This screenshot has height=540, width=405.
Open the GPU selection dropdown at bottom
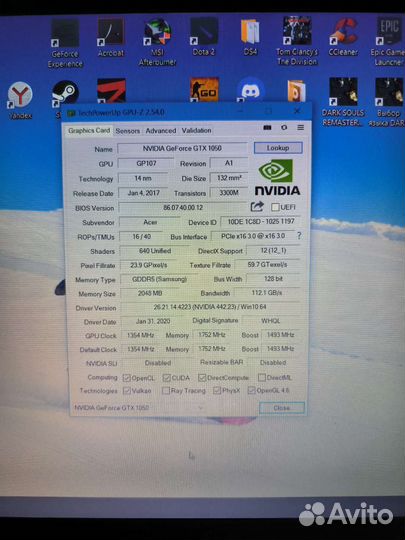pyautogui.click(x=139, y=408)
